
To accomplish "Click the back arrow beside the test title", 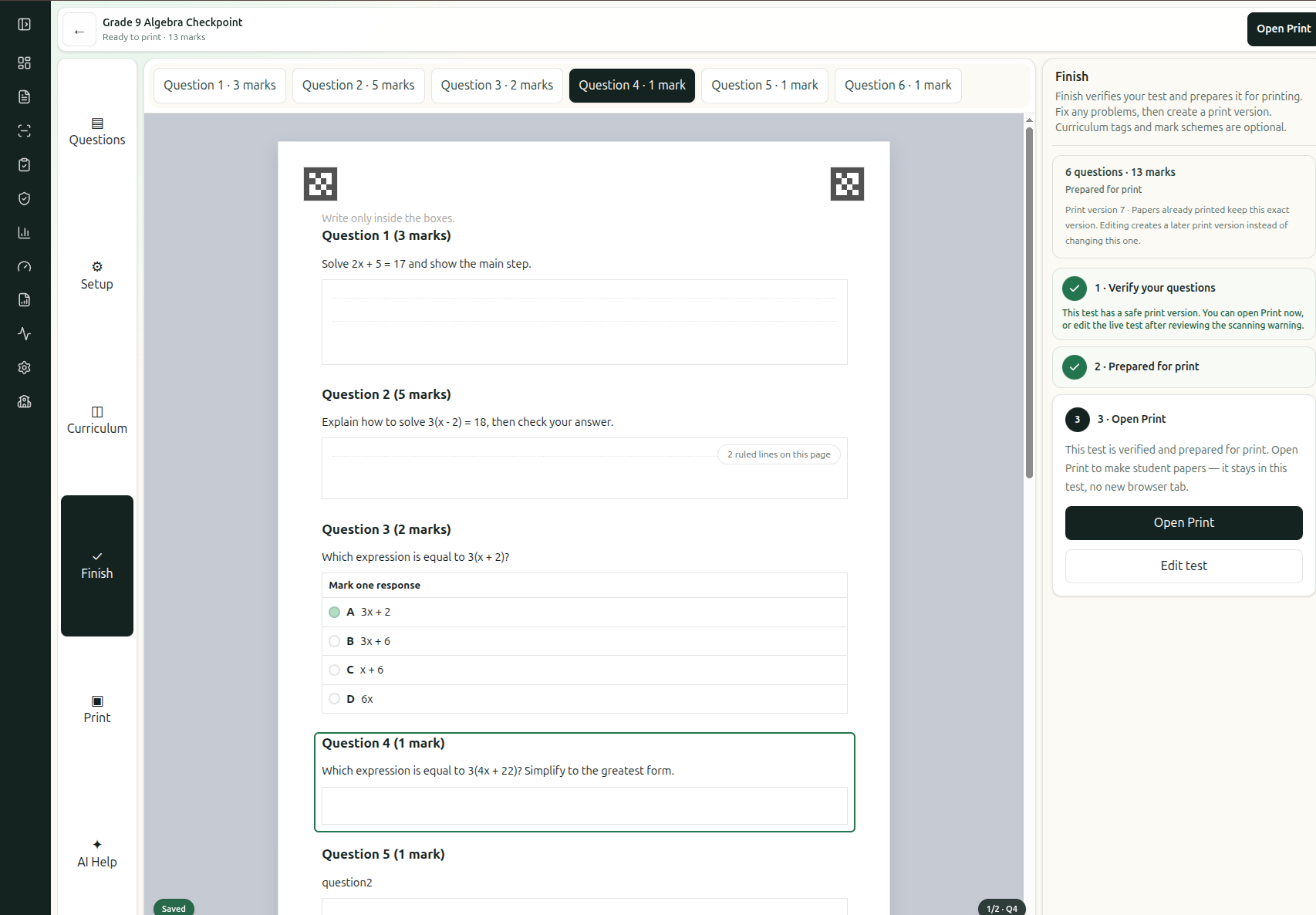I will pos(79,31).
